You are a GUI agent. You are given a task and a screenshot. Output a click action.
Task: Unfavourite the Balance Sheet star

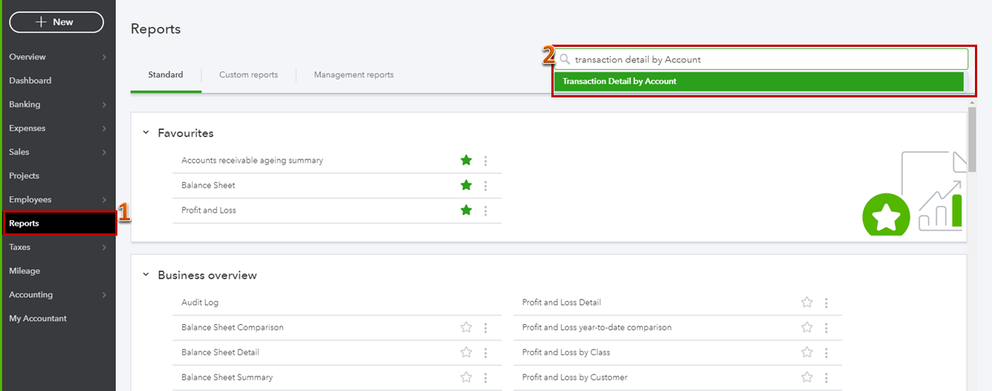[466, 185]
